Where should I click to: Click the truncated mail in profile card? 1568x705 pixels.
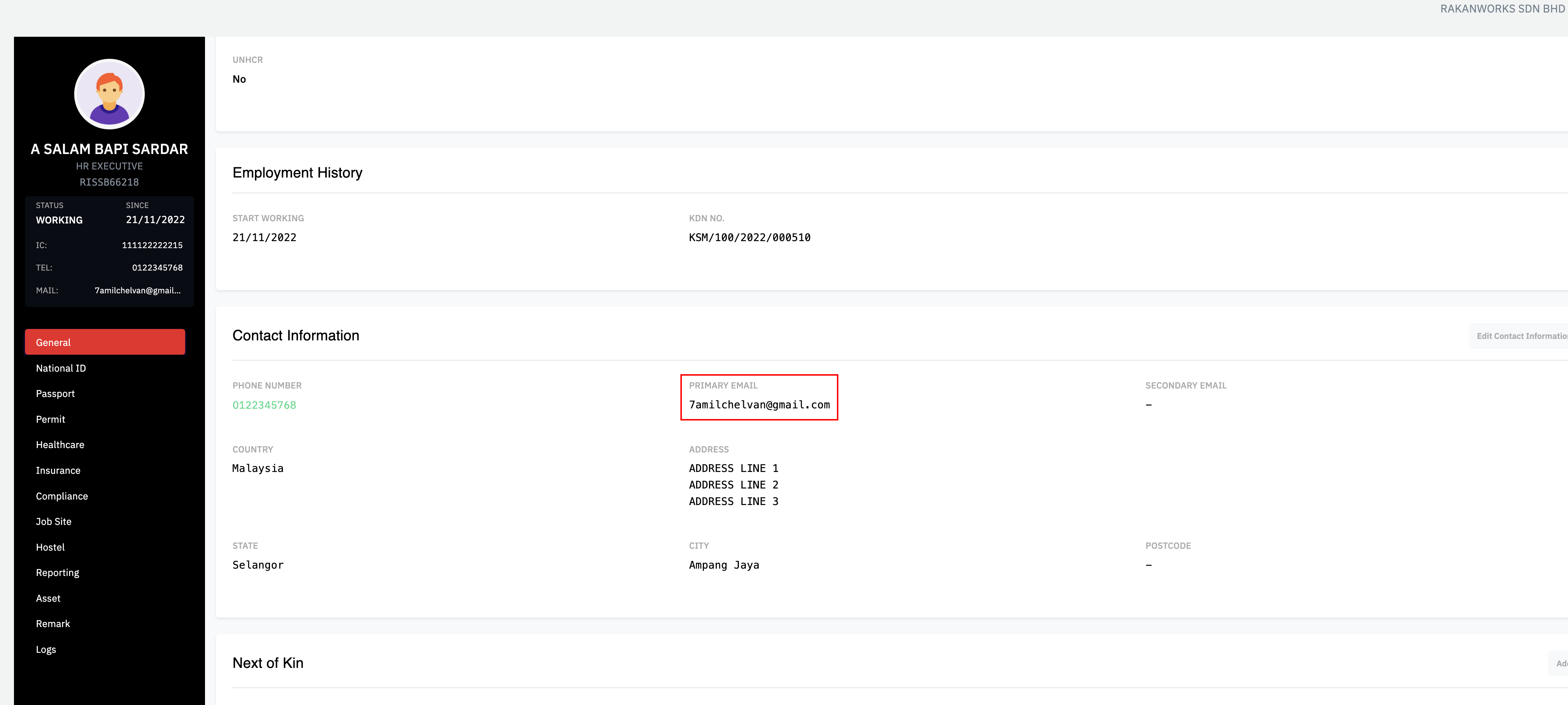coord(137,290)
